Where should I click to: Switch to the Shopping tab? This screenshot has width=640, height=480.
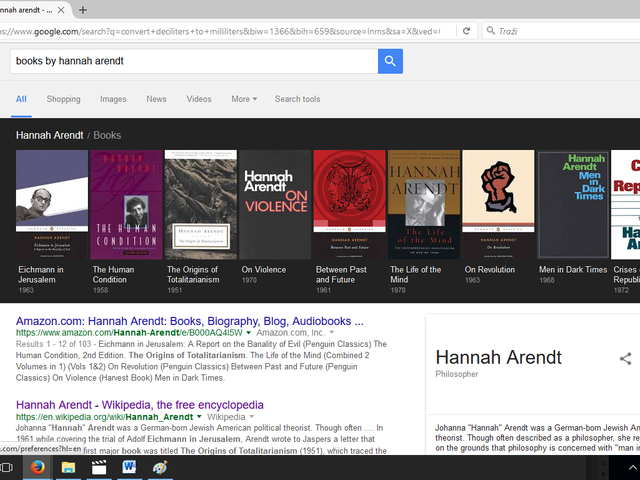(x=63, y=99)
